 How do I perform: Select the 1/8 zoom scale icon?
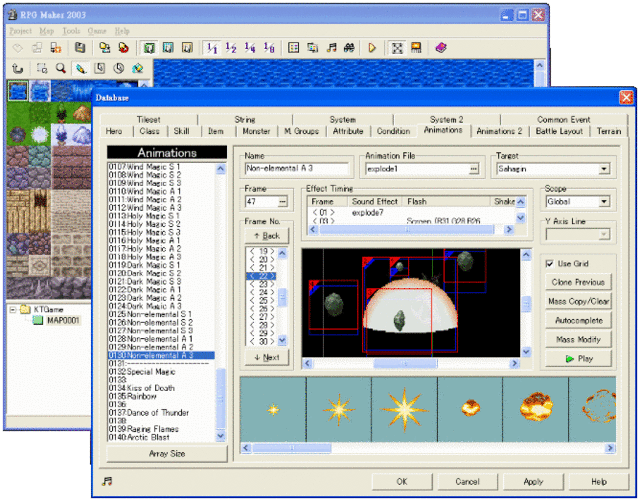(x=268, y=47)
